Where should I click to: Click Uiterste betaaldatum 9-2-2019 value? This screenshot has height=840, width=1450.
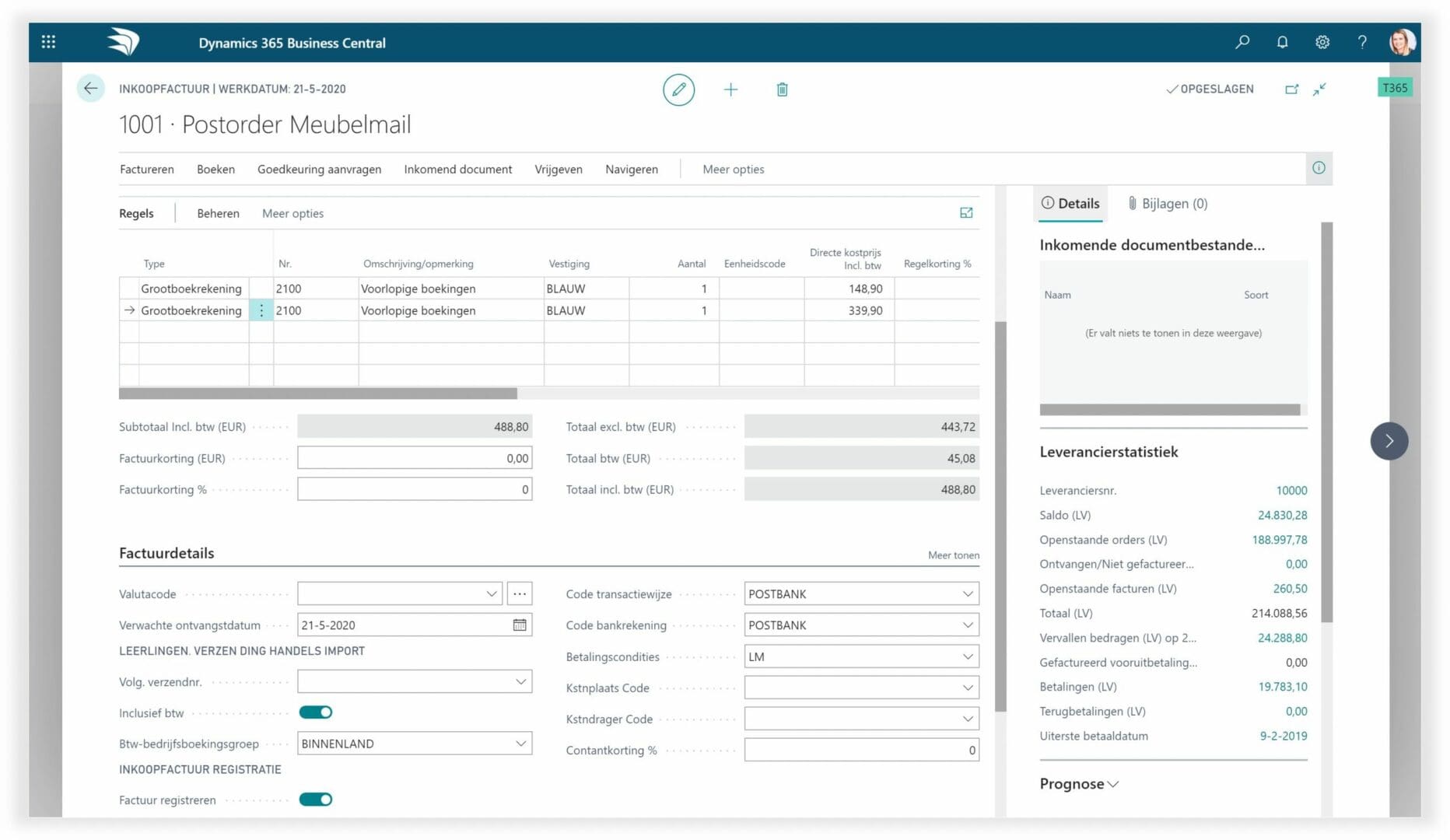pos(1284,736)
